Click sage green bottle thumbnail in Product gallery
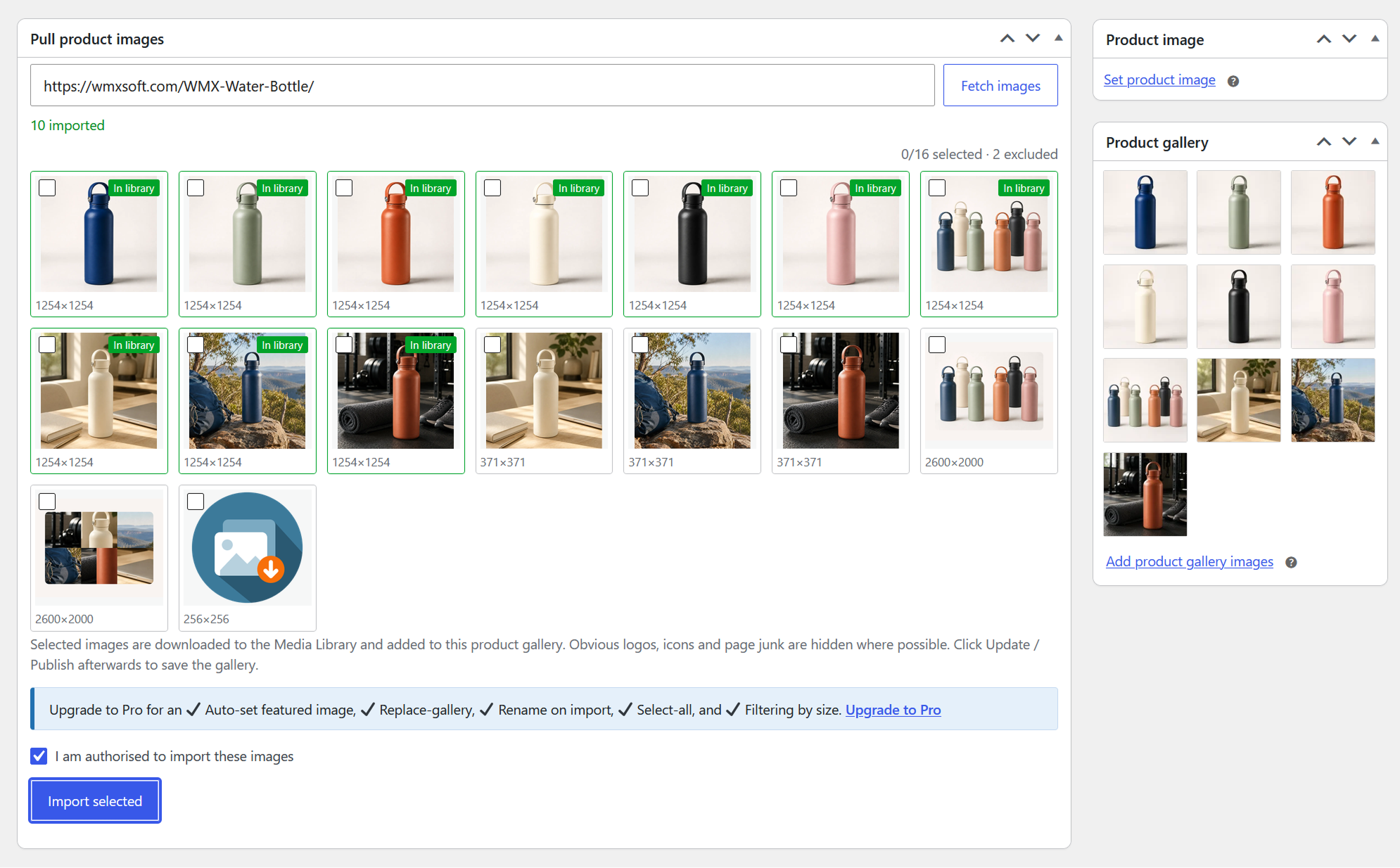 pos(1239,212)
